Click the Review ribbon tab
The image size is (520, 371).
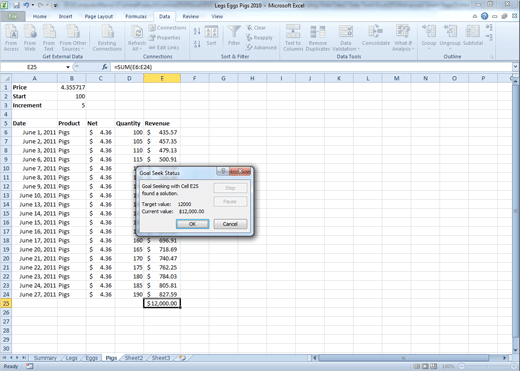[191, 16]
